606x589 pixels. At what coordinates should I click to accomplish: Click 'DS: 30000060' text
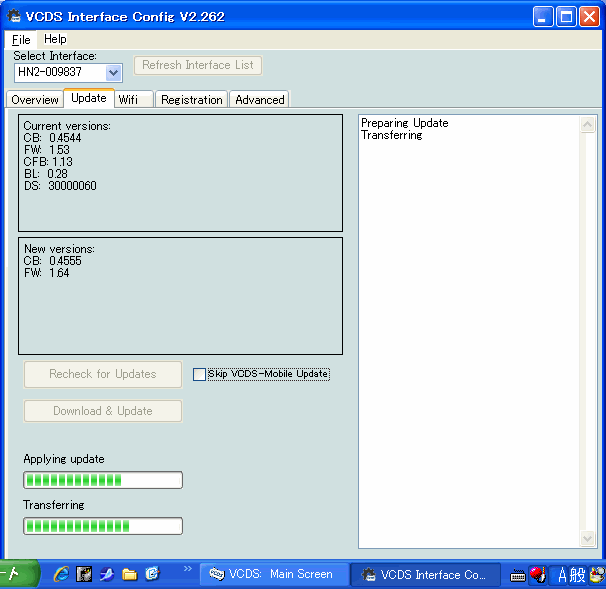click(60, 186)
